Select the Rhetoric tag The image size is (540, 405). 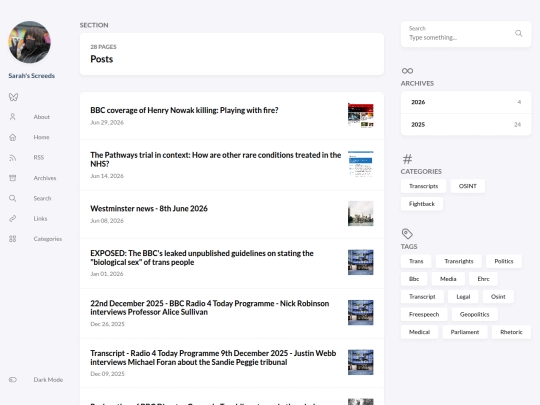click(x=511, y=332)
